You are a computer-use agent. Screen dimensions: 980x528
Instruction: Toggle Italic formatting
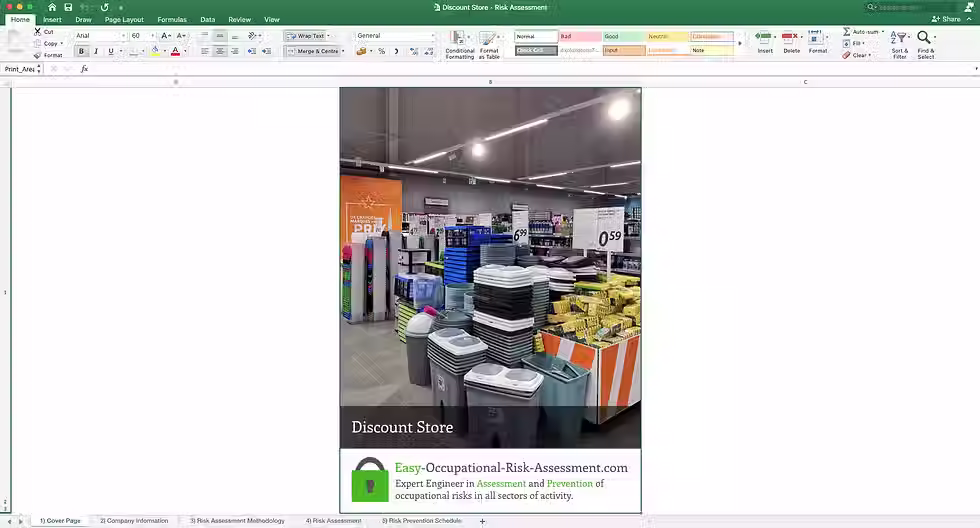coord(96,51)
